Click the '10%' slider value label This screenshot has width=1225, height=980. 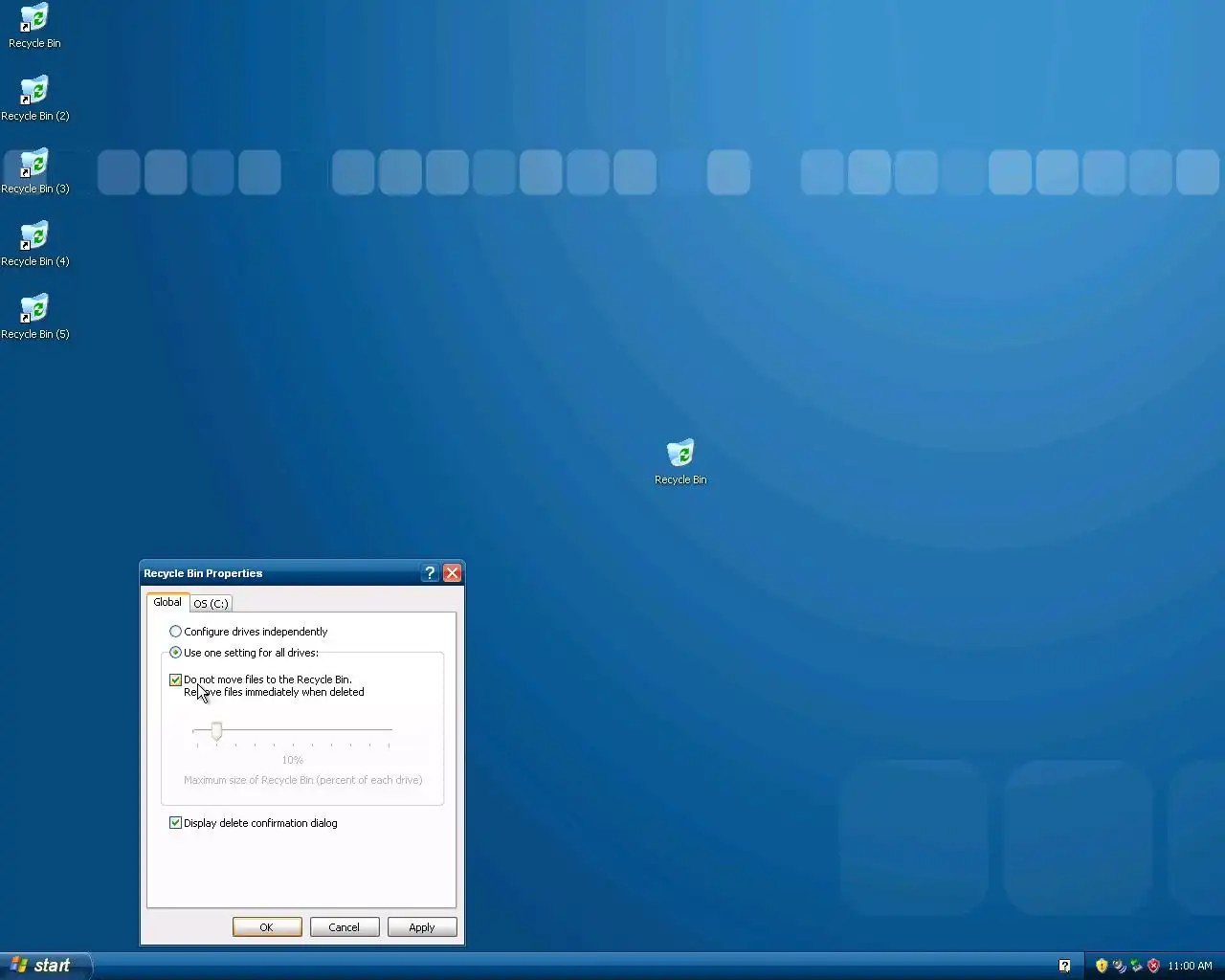[x=293, y=760]
